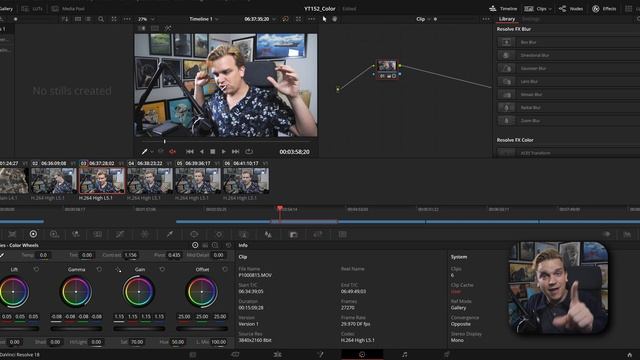
Task: Play reverse in the viewer transport
Action: tap(202, 151)
